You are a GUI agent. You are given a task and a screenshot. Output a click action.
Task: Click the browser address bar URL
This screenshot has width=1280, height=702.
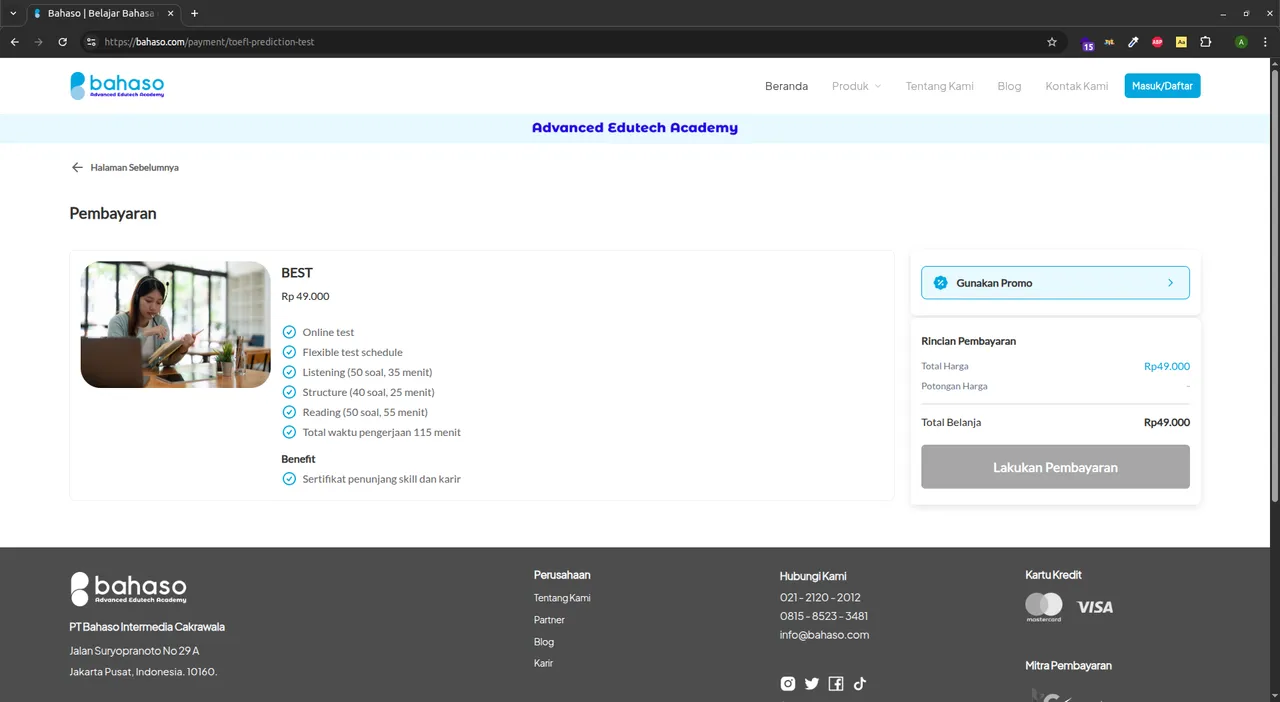500,42
